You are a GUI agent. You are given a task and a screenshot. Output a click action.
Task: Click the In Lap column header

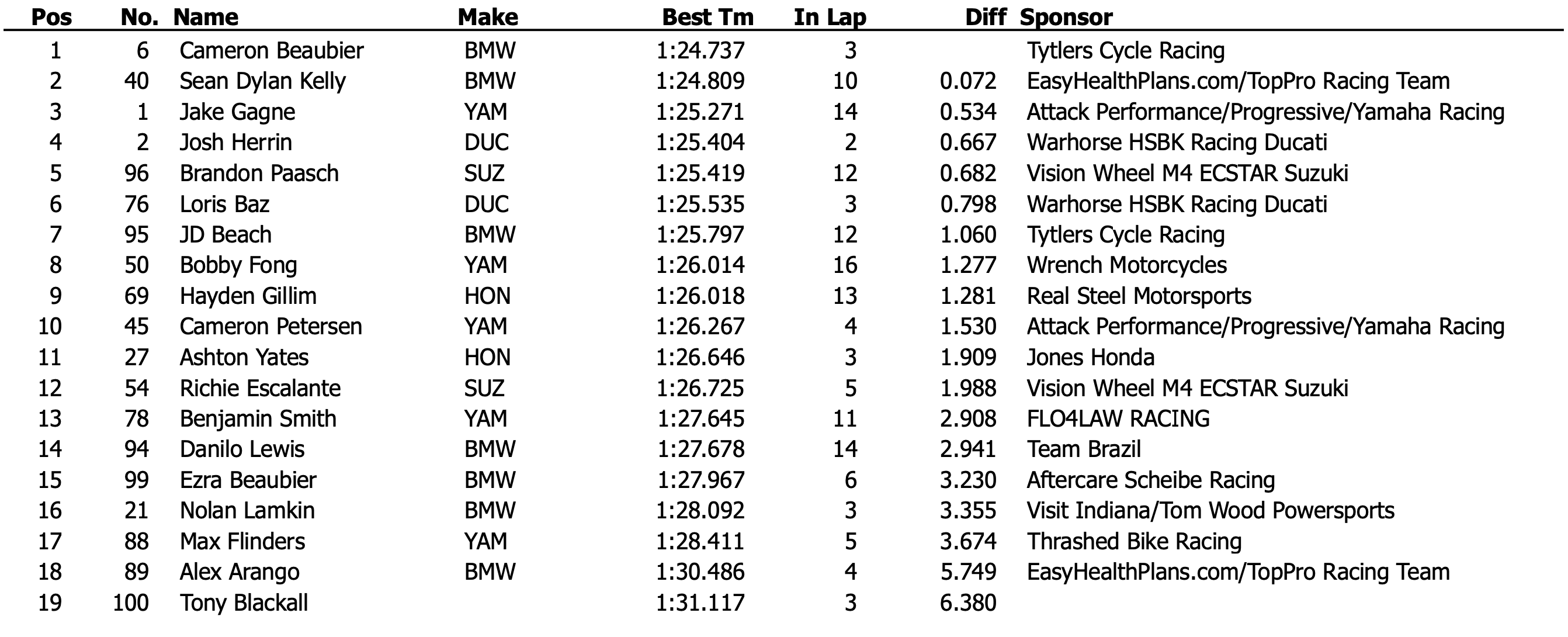point(830,17)
